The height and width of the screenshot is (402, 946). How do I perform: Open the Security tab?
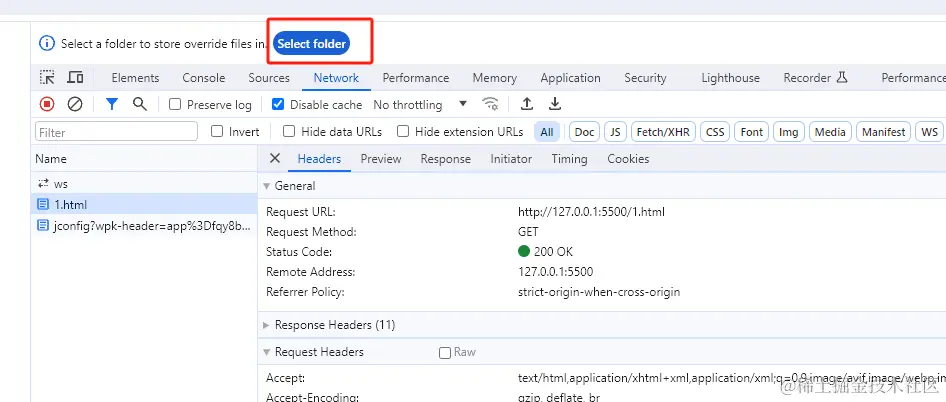click(x=645, y=78)
